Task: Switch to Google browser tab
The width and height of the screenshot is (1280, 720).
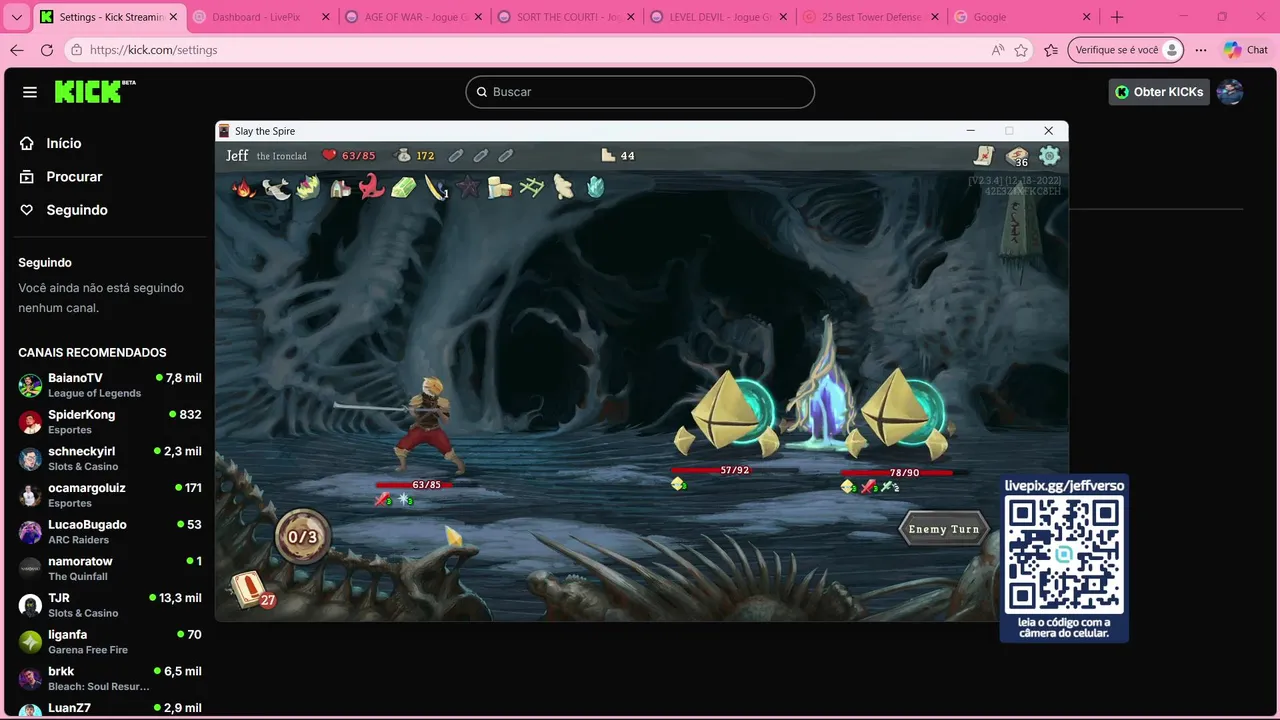Action: click(x=1023, y=17)
